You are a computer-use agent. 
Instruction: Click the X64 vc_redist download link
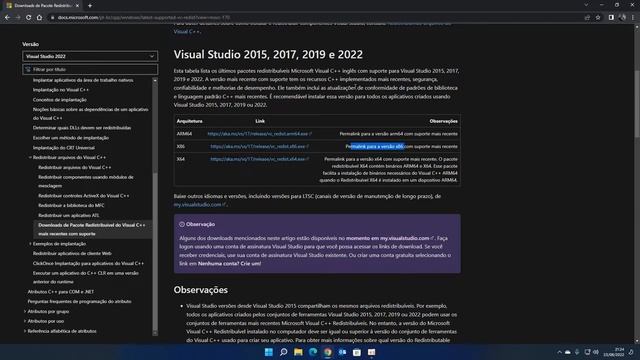point(260,159)
